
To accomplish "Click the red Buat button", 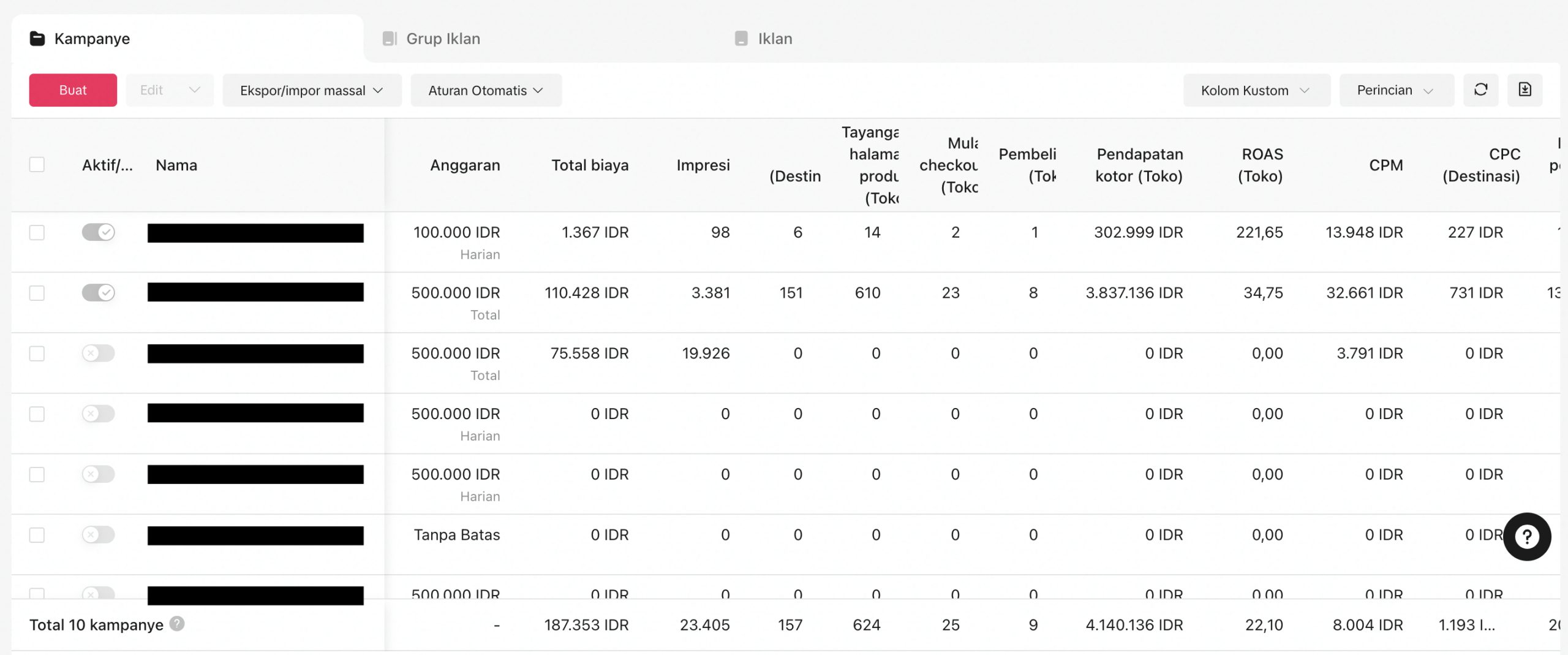I will [x=73, y=90].
